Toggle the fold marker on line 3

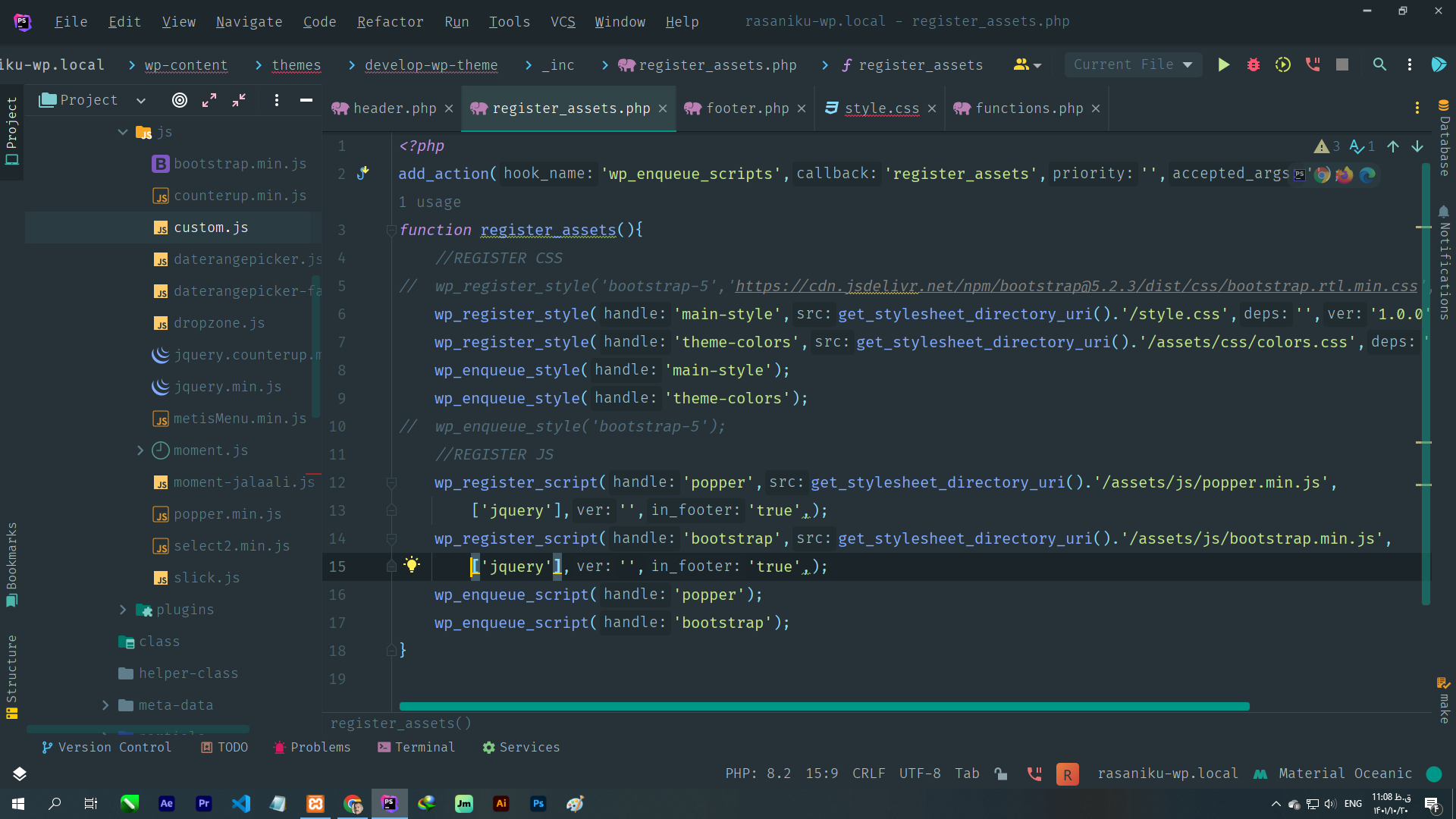pos(391,230)
